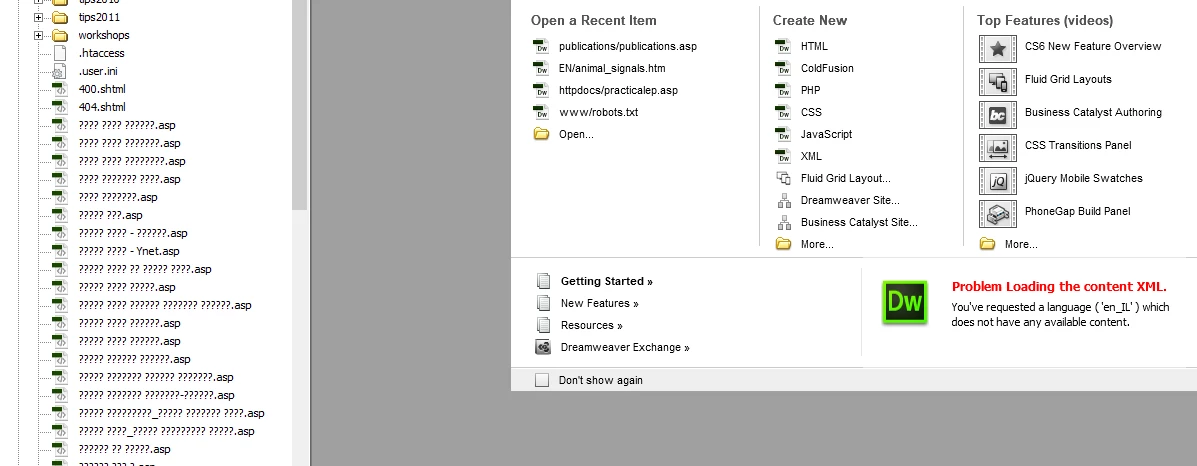Play jQuery Mobile Swatches video icon
Image resolution: width=1197 pixels, height=466 pixels.
(x=998, y=180)
